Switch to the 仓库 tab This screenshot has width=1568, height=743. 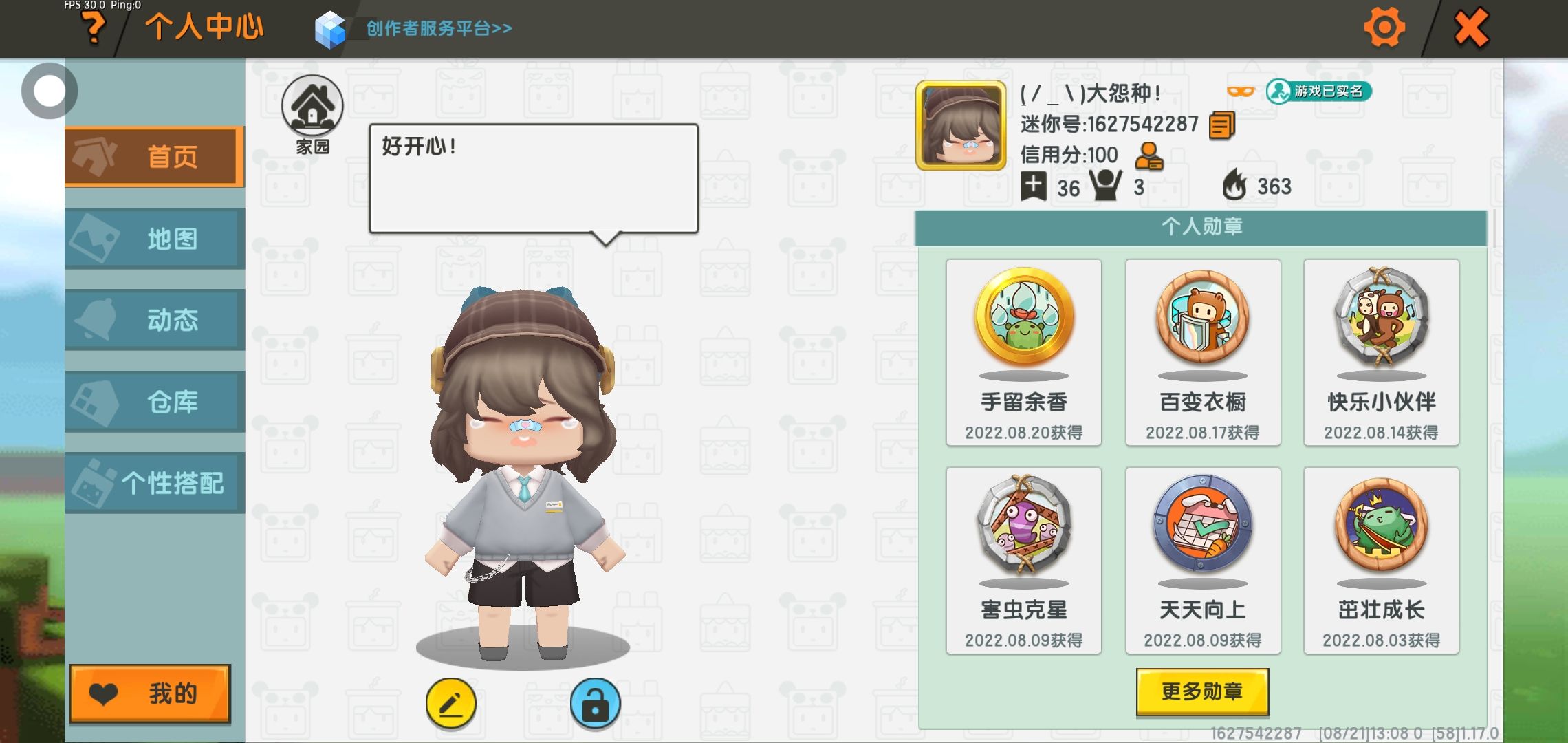[155, 402]
